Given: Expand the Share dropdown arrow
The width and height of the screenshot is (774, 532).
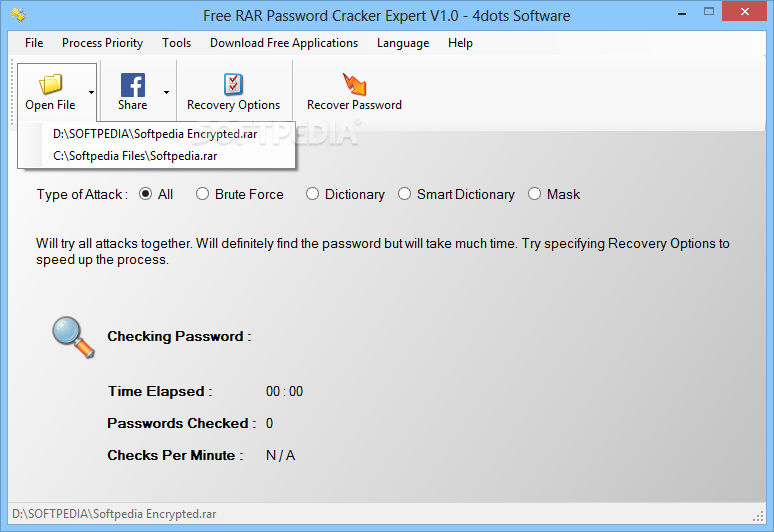Looking at the screenshot, I should [x=166, y=92].
